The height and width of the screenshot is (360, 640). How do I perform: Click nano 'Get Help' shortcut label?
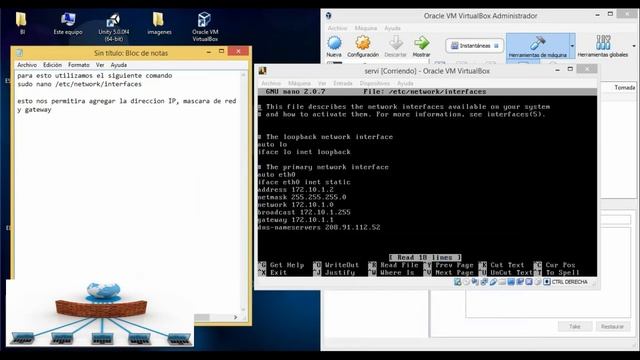(287, 265)
